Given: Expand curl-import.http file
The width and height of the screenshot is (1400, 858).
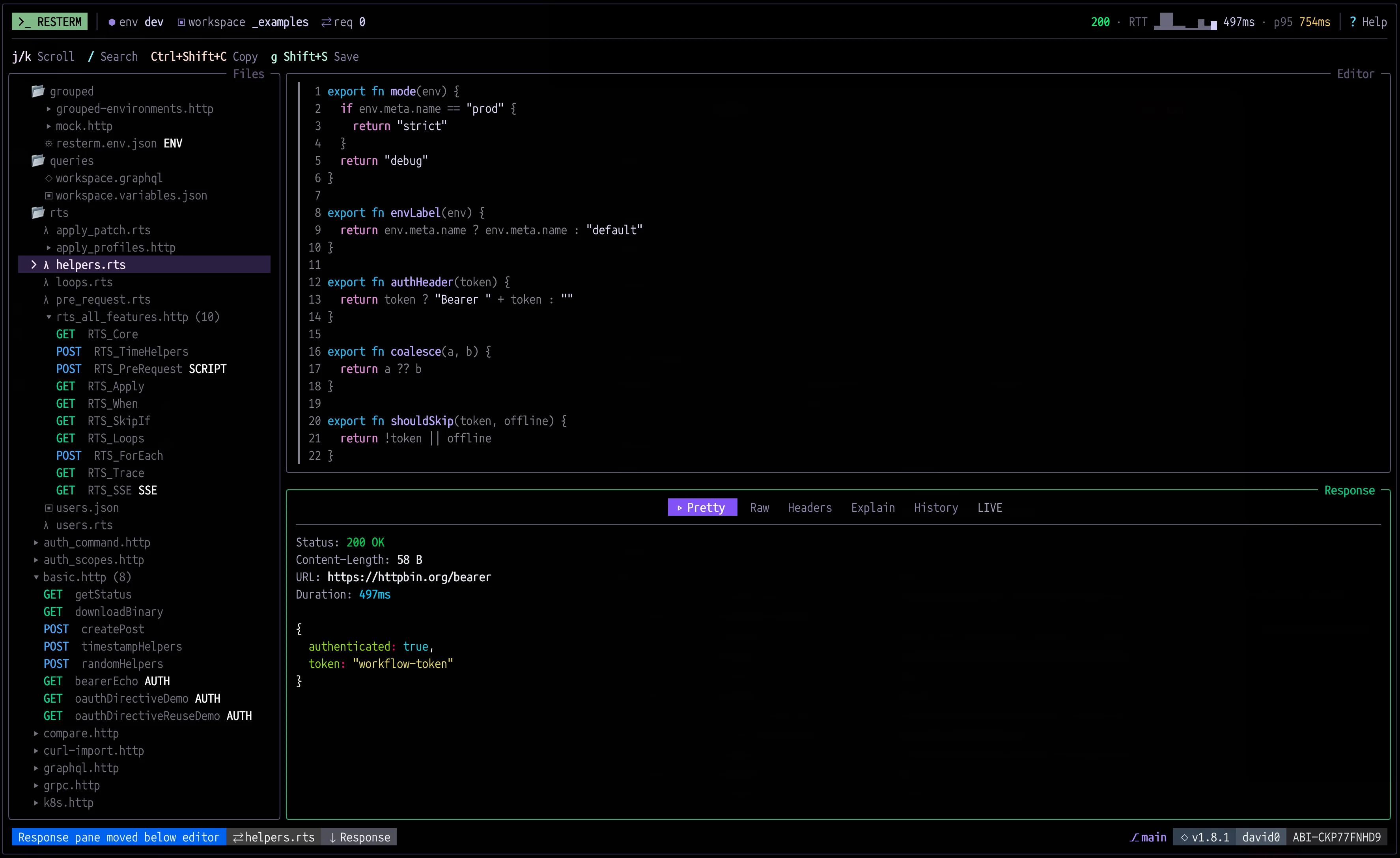Looking at the screenshot, I should click(36, 751).
